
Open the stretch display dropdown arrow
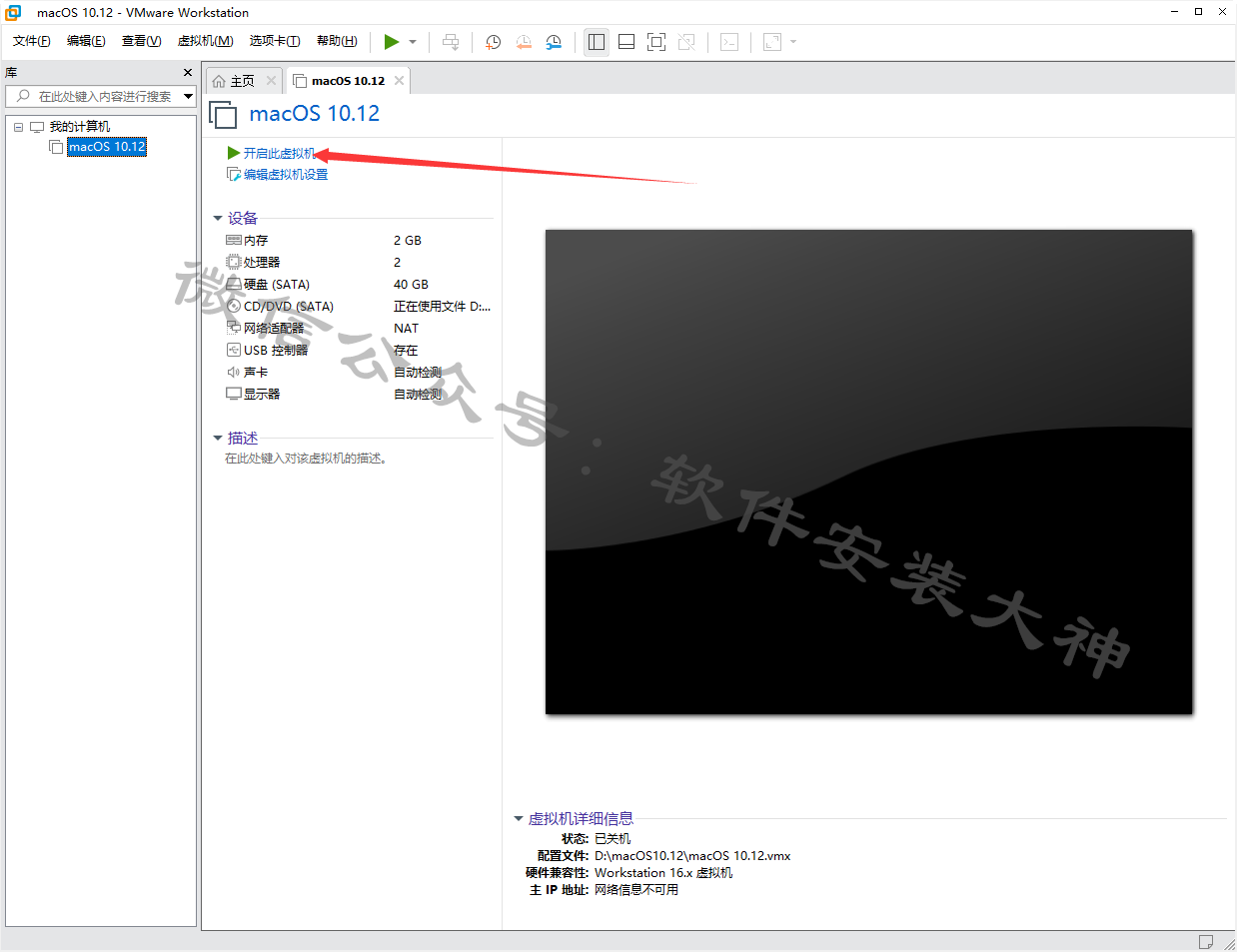tap(793, 42)
